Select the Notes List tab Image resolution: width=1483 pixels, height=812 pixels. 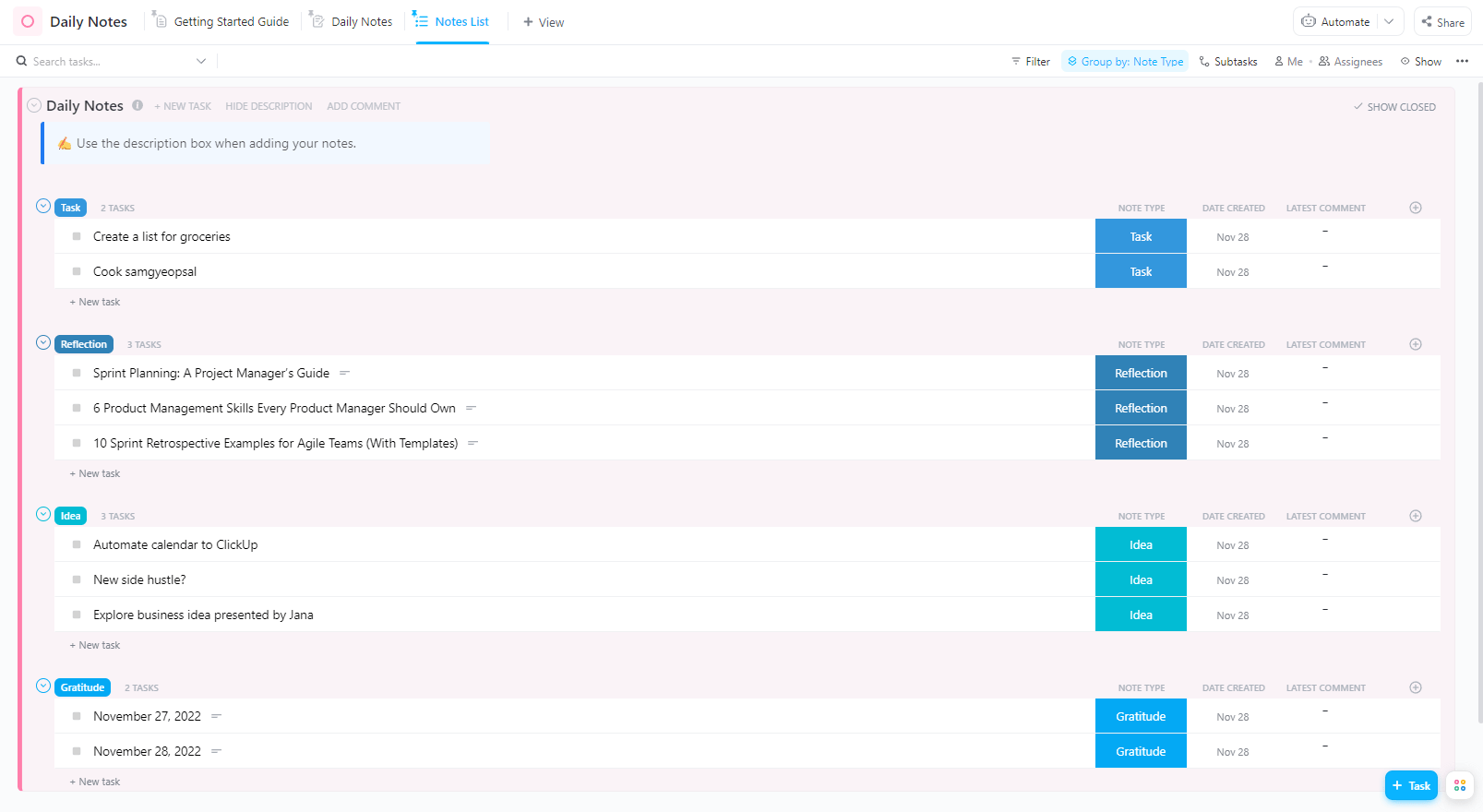451,21
